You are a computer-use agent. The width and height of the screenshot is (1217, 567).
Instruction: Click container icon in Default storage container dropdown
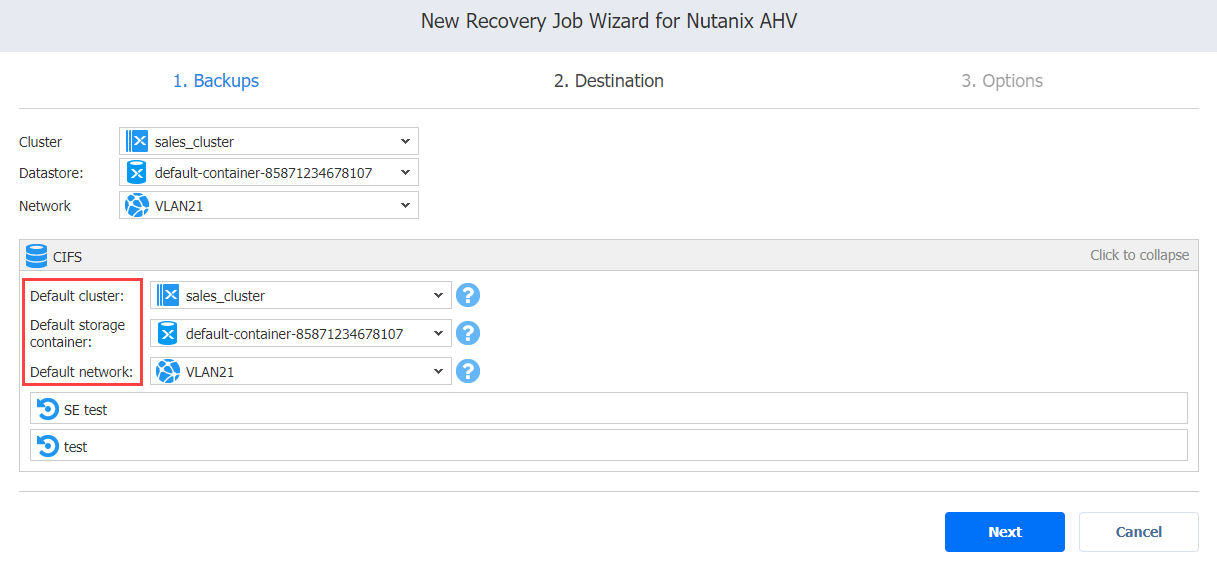pos(168,333)
